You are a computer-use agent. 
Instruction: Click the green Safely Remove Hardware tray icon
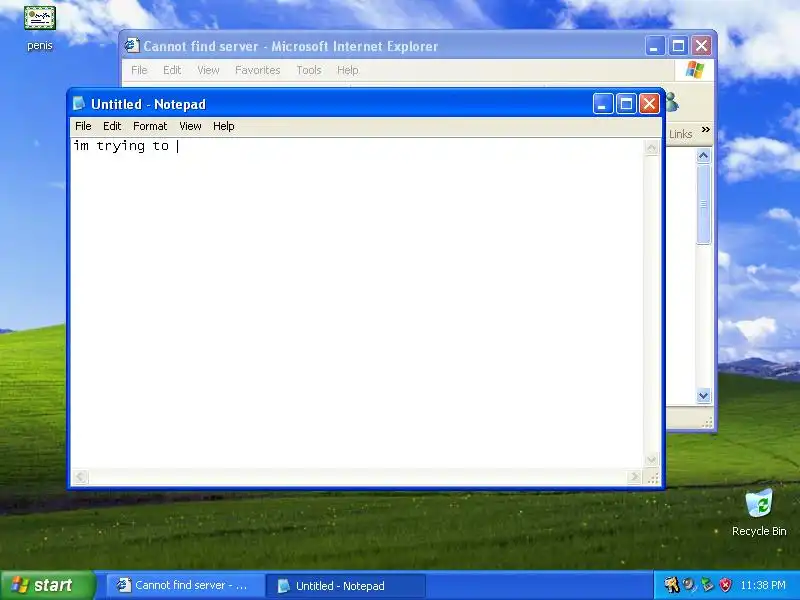pyautogui.click(x=707, y=584)
